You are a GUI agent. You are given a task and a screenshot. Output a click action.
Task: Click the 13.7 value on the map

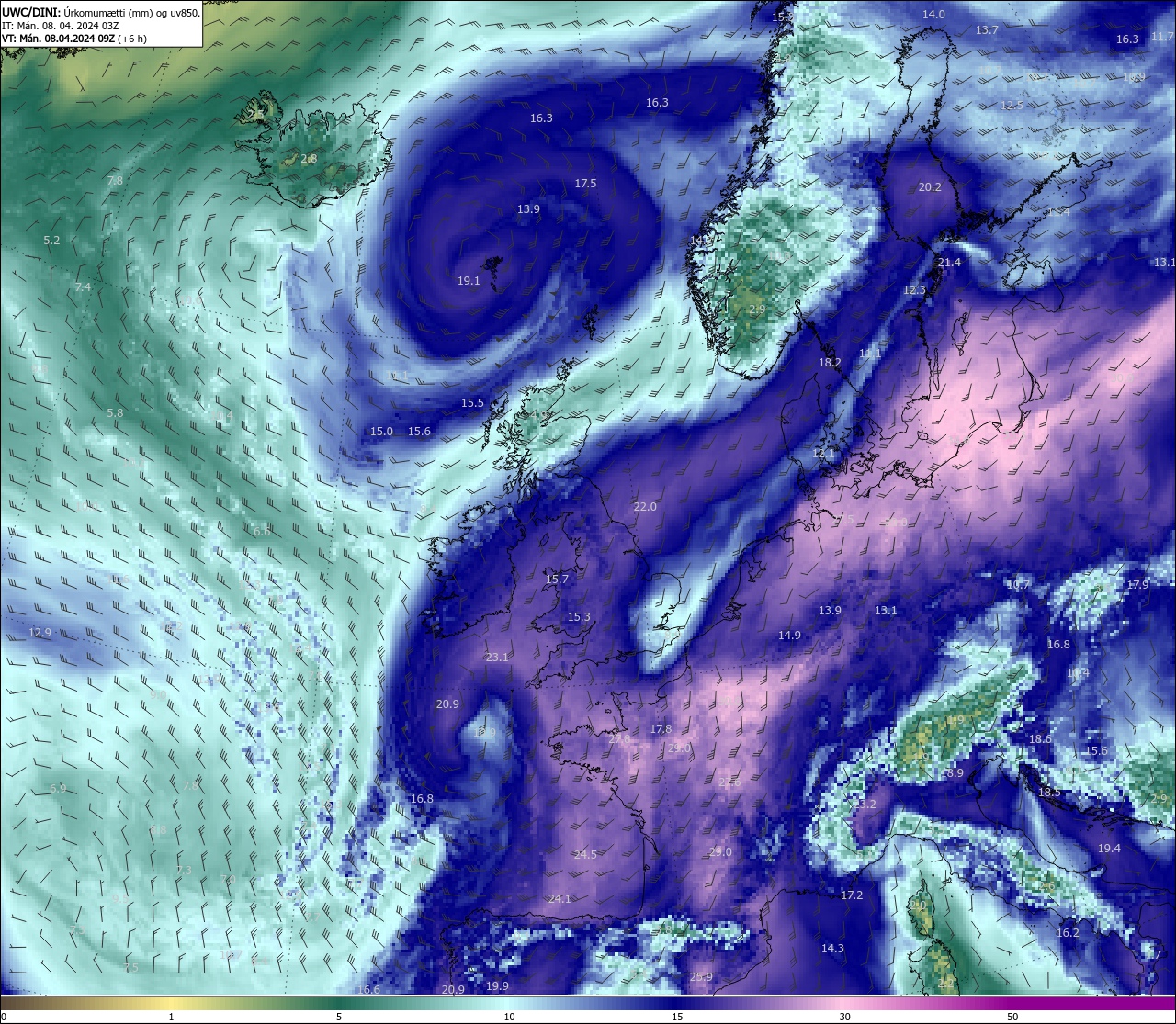pyautogui.click(x=987, y=30)
